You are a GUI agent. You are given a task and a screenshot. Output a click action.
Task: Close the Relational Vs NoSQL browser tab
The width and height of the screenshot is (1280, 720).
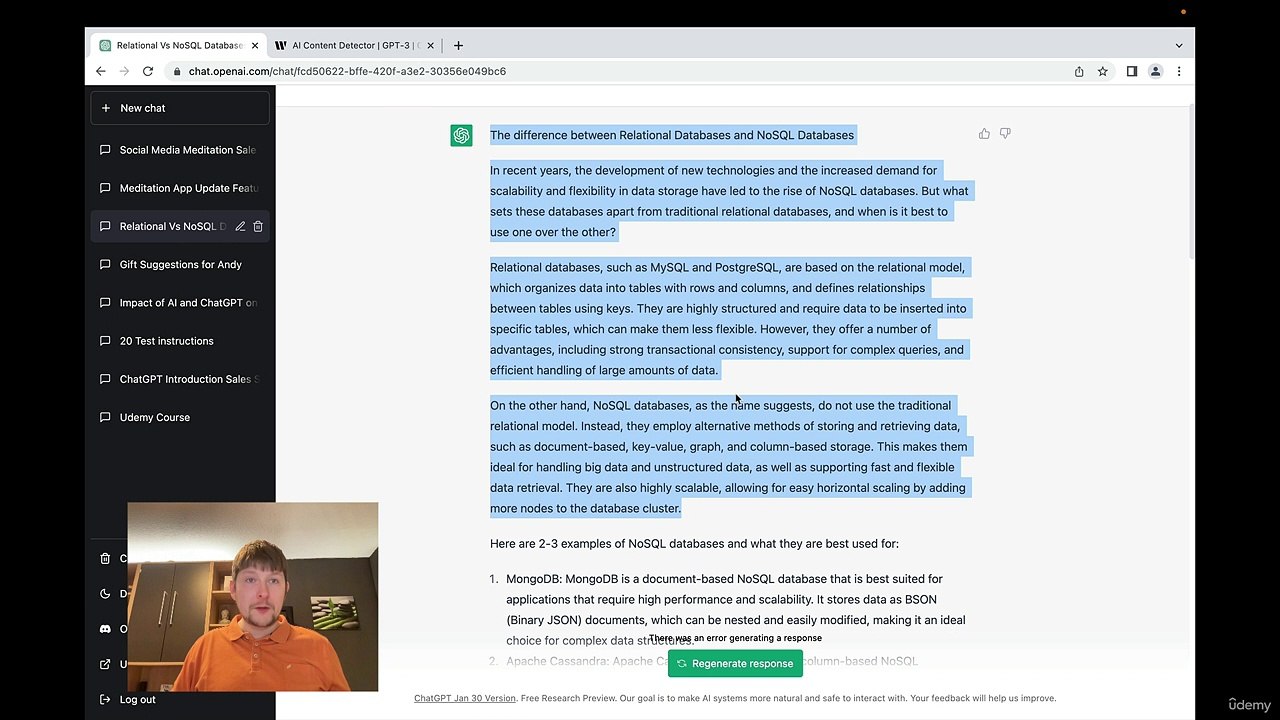(255, 45)
